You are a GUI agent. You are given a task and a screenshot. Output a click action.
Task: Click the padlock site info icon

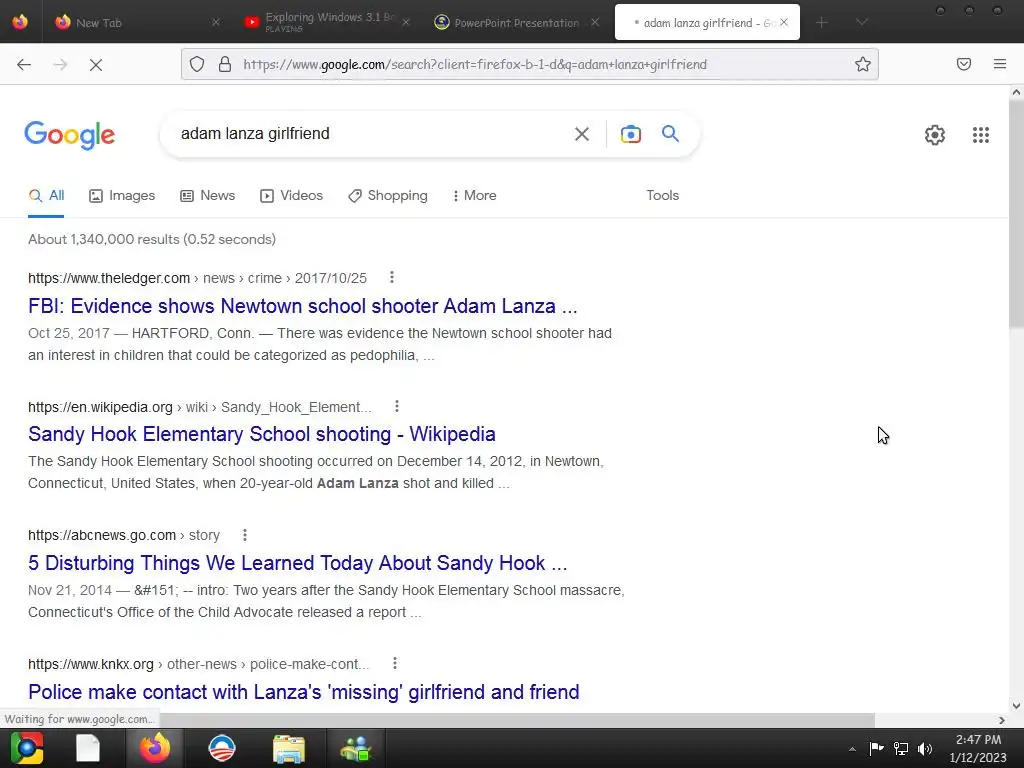click(x=225, y=64)
